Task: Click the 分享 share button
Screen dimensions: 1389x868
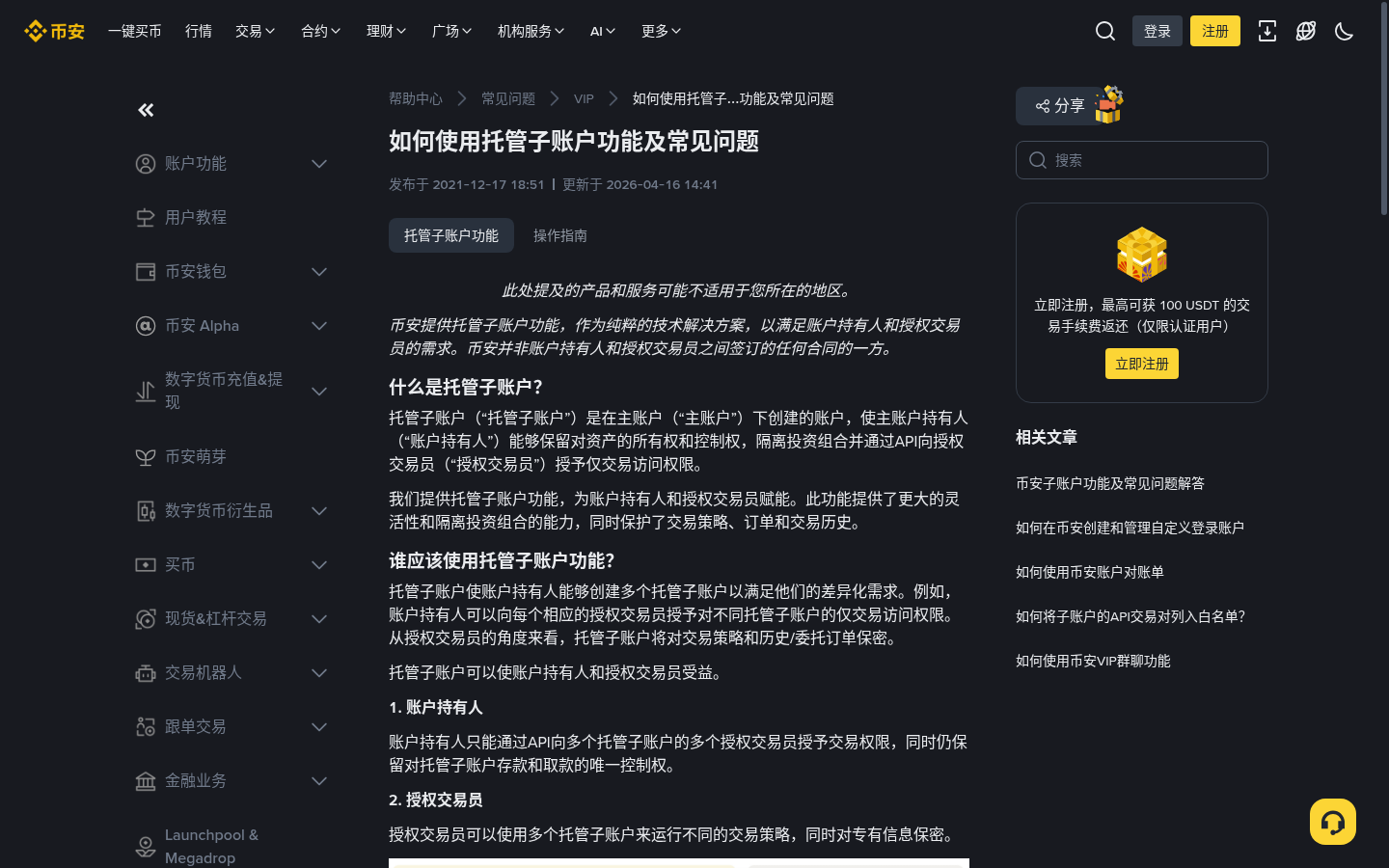Action: 1059,106
